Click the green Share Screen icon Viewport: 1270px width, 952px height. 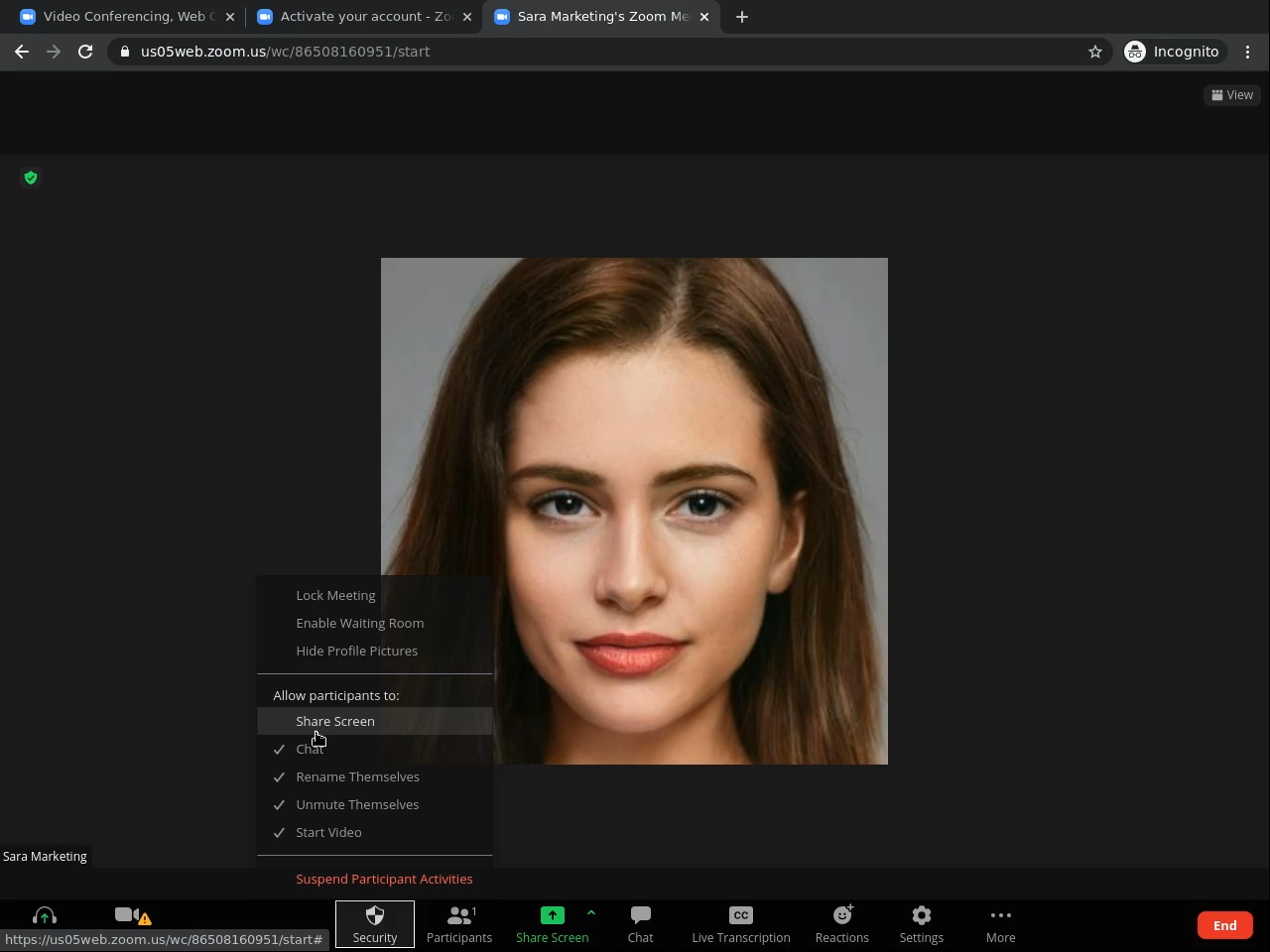(552, 915)
